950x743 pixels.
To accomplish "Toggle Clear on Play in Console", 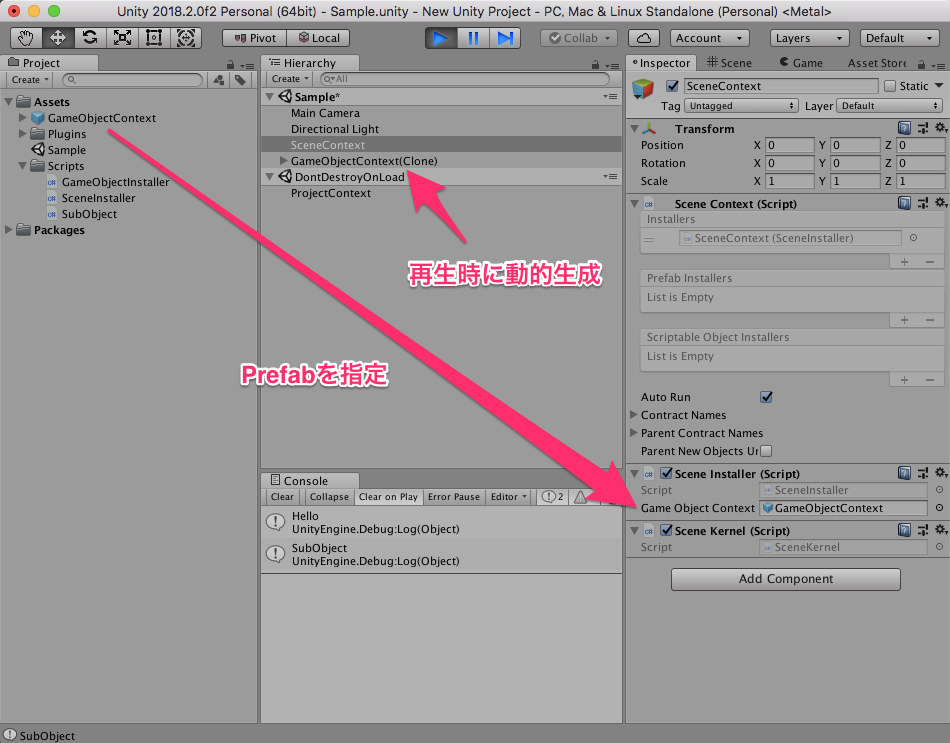I will [388, 497].
